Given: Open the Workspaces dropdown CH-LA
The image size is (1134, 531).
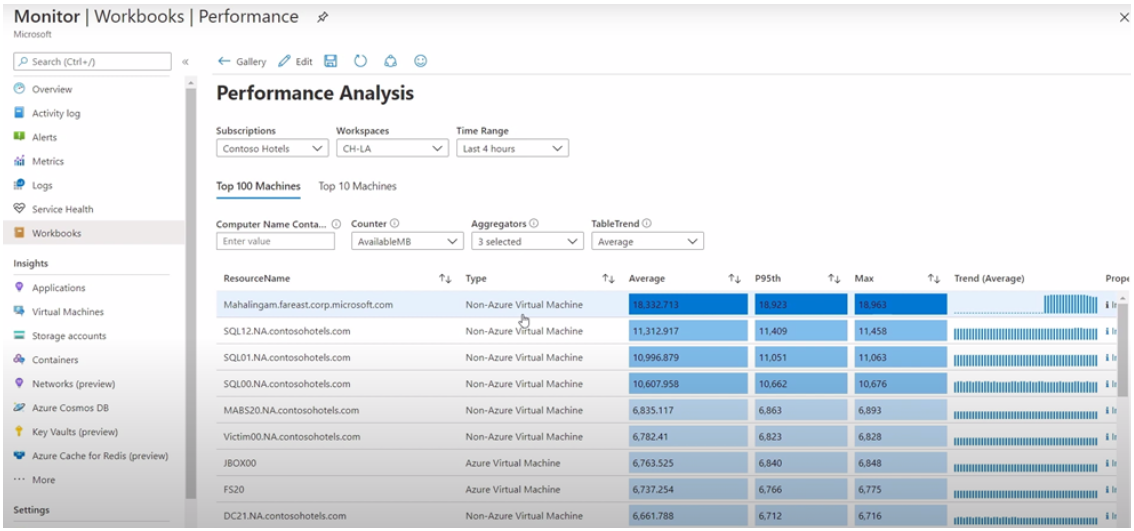Looking at the screenshot, I should click(392, 148).
